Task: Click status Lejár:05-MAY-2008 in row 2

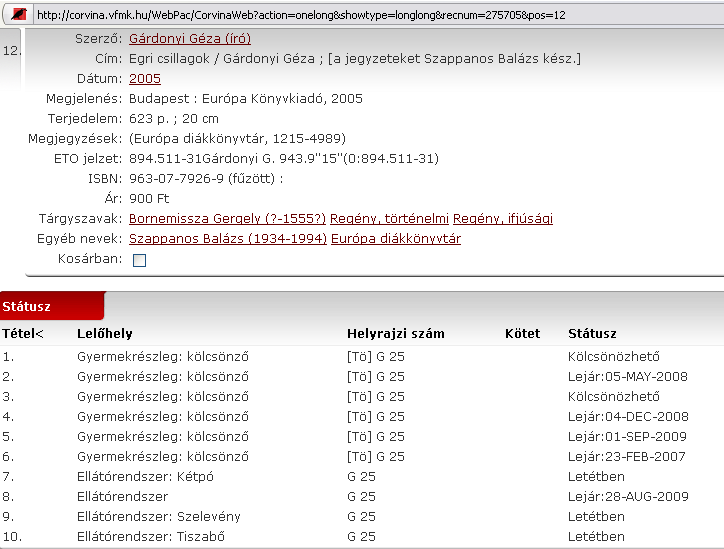Action: coord(627,377)
